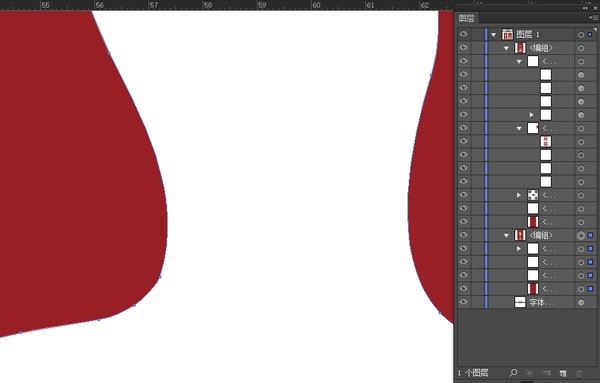600x383 pixels.
Task: Click the 图层 1 layer thumbnail
Action: click(507, 34)
